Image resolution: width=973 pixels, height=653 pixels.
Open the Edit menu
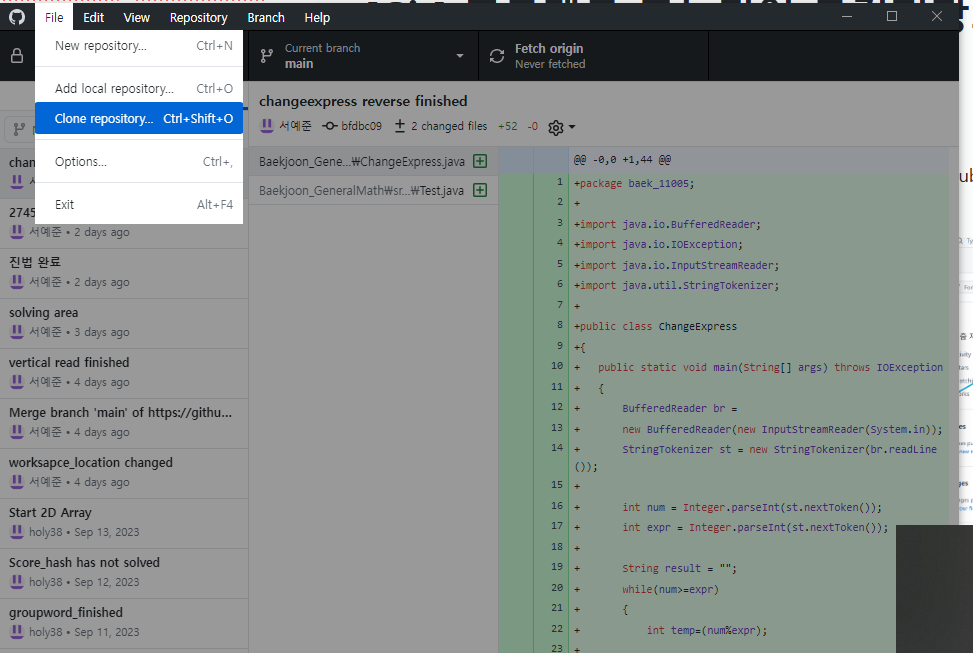click(x=93, y=17)
